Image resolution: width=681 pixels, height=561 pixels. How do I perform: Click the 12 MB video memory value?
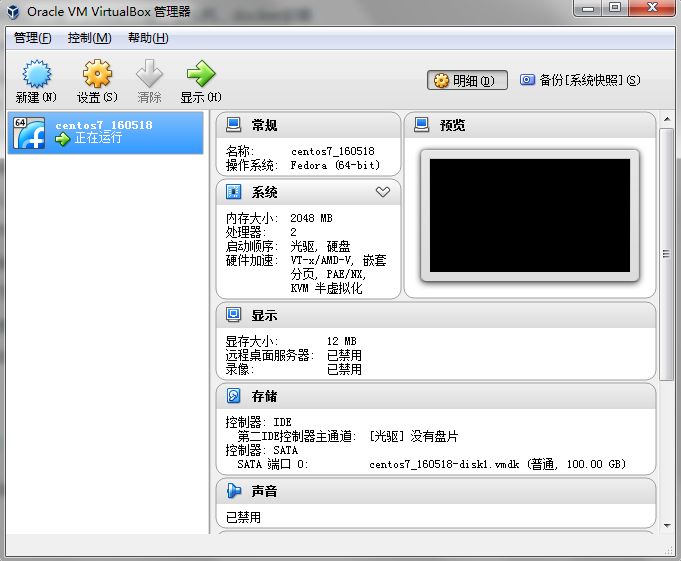coord(341,341)
